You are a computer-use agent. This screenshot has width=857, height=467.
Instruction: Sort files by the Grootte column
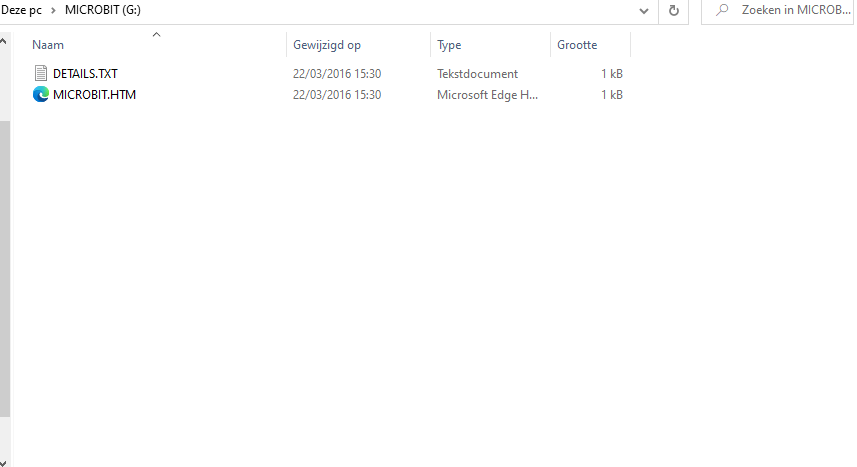click(x=577, y=45)
